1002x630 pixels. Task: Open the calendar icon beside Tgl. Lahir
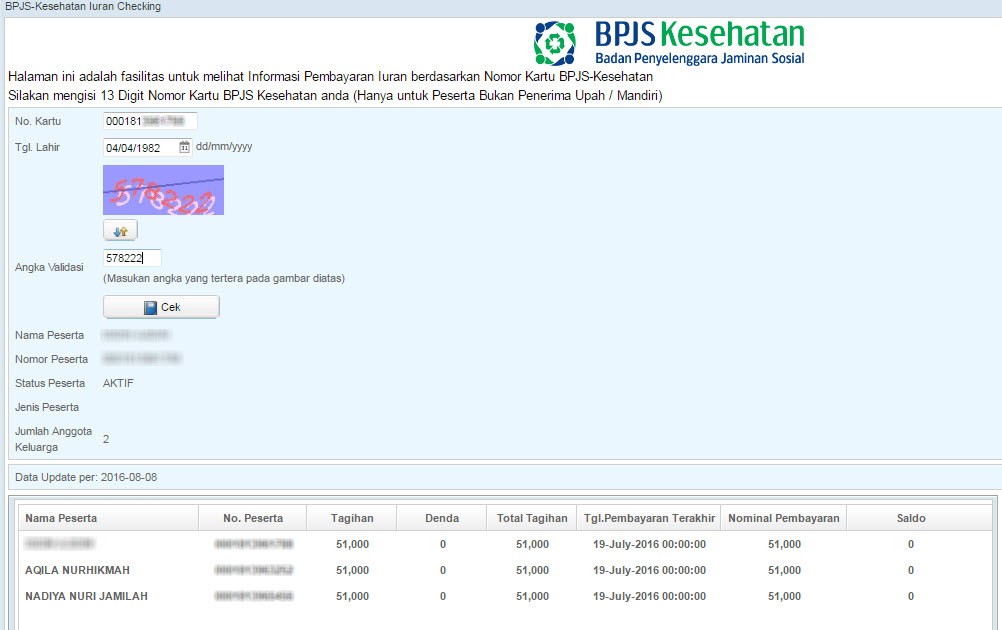point(182,147)
